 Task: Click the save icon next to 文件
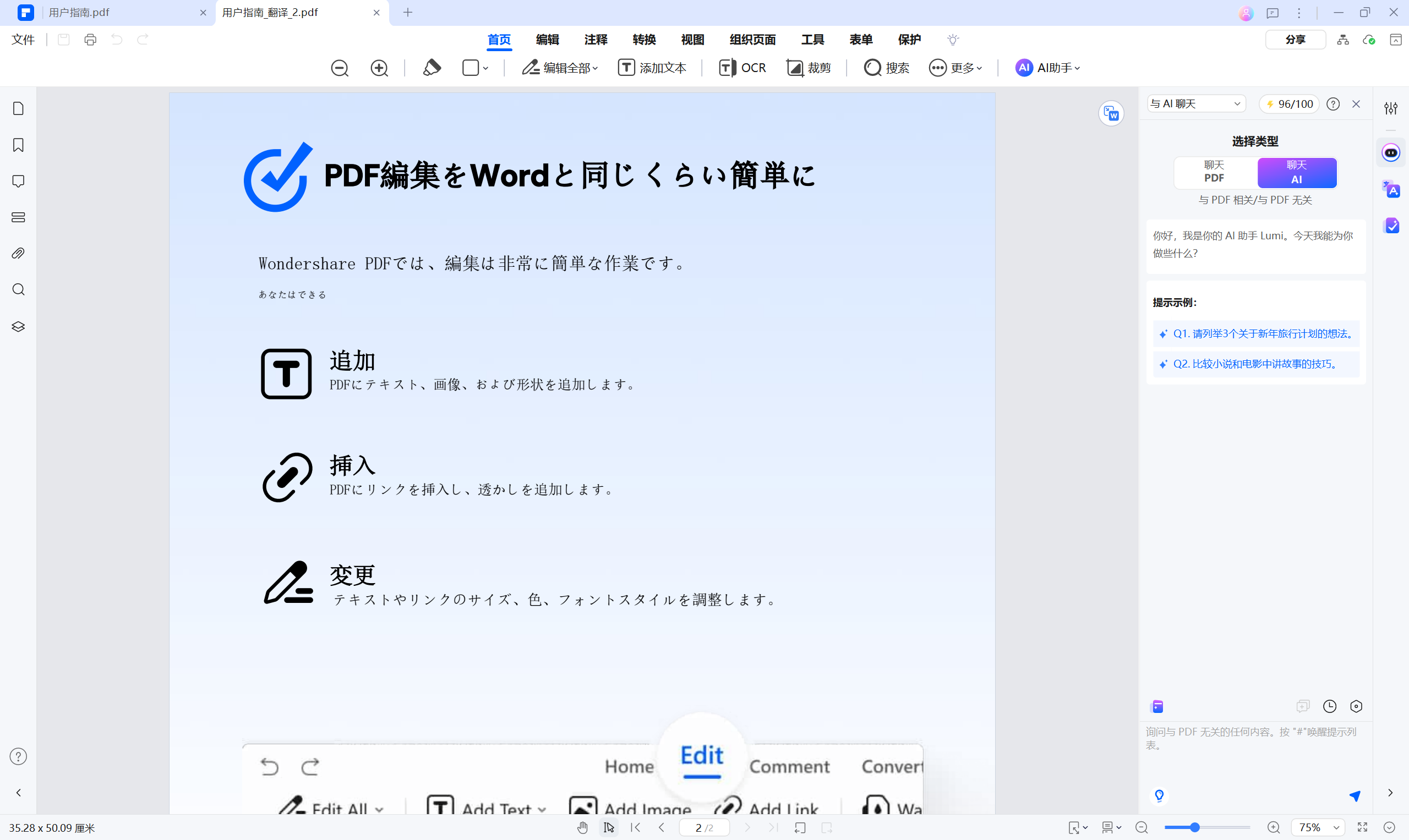[63, 40]
